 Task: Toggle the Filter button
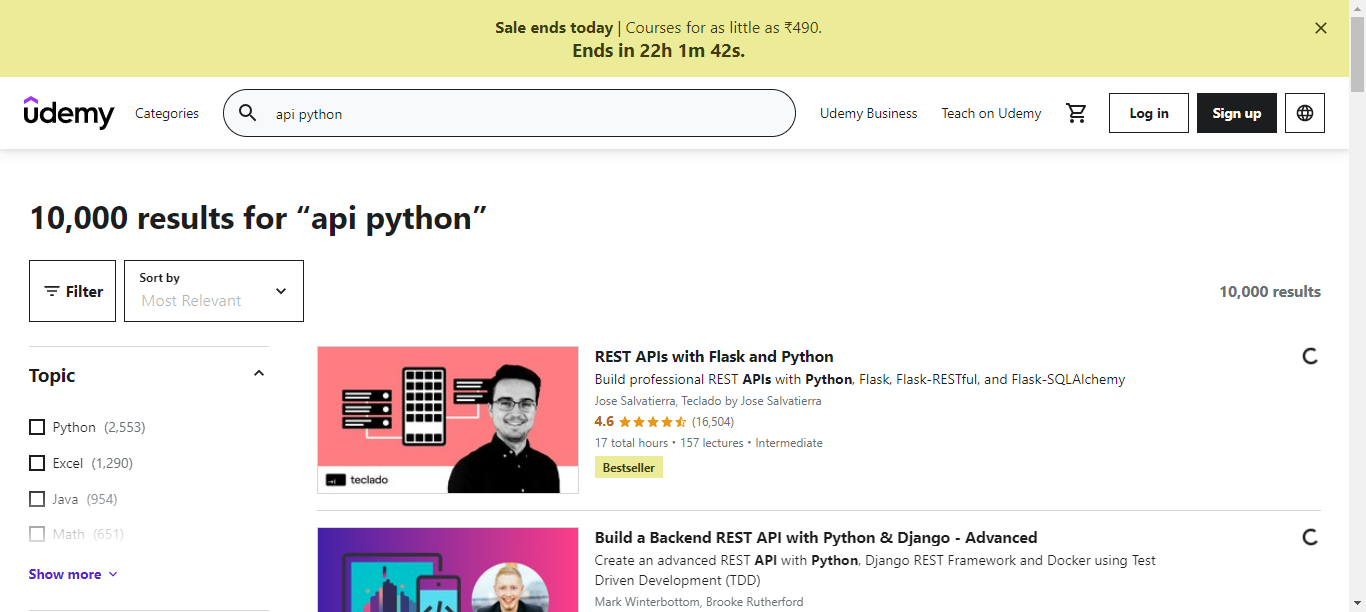point(73,291)
